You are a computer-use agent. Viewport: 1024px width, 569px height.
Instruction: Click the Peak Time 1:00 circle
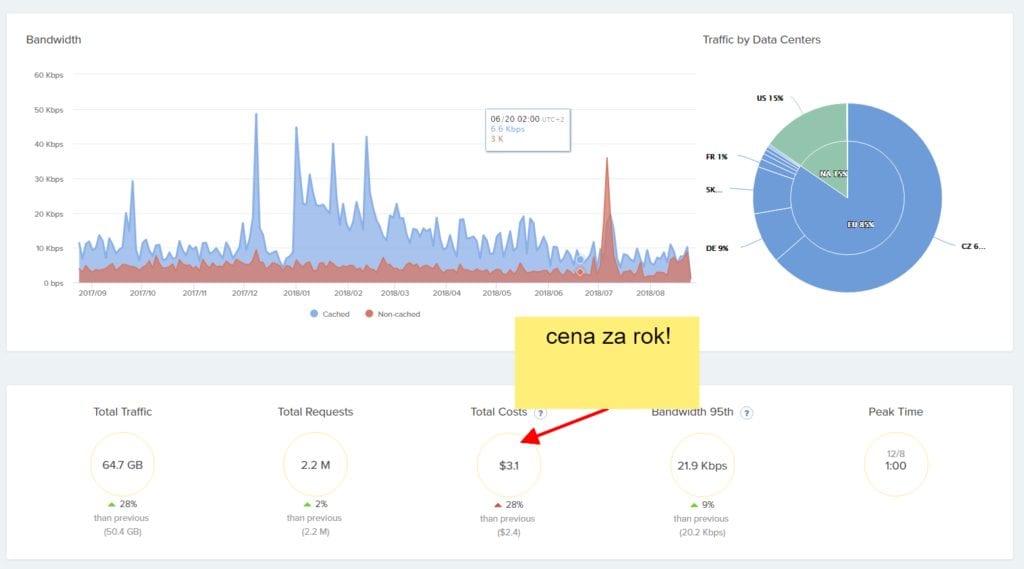point(895,465)
